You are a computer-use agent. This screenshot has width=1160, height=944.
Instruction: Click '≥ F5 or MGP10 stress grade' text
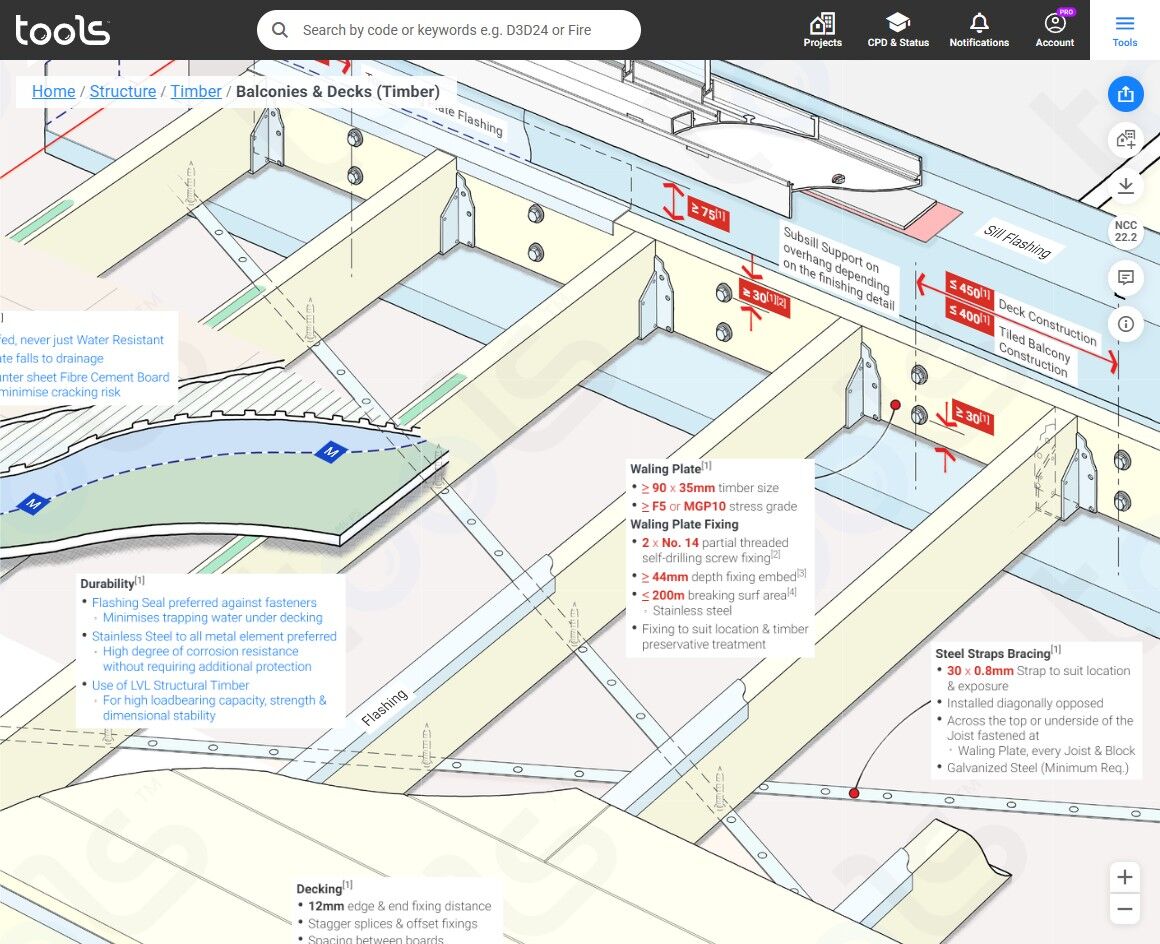719,506
